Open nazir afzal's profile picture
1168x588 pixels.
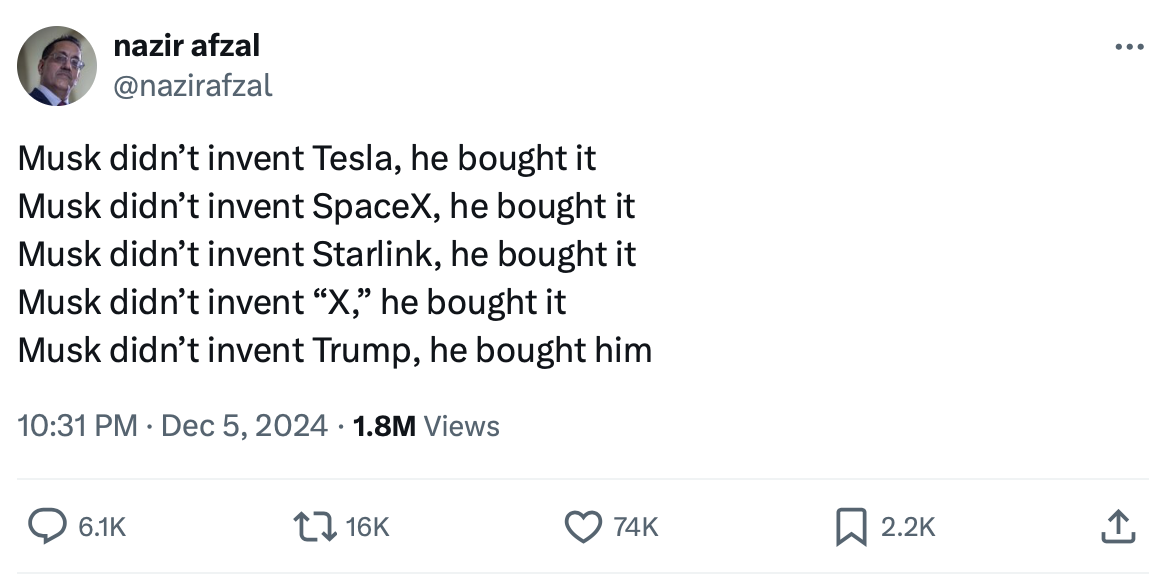click(57, 66)
